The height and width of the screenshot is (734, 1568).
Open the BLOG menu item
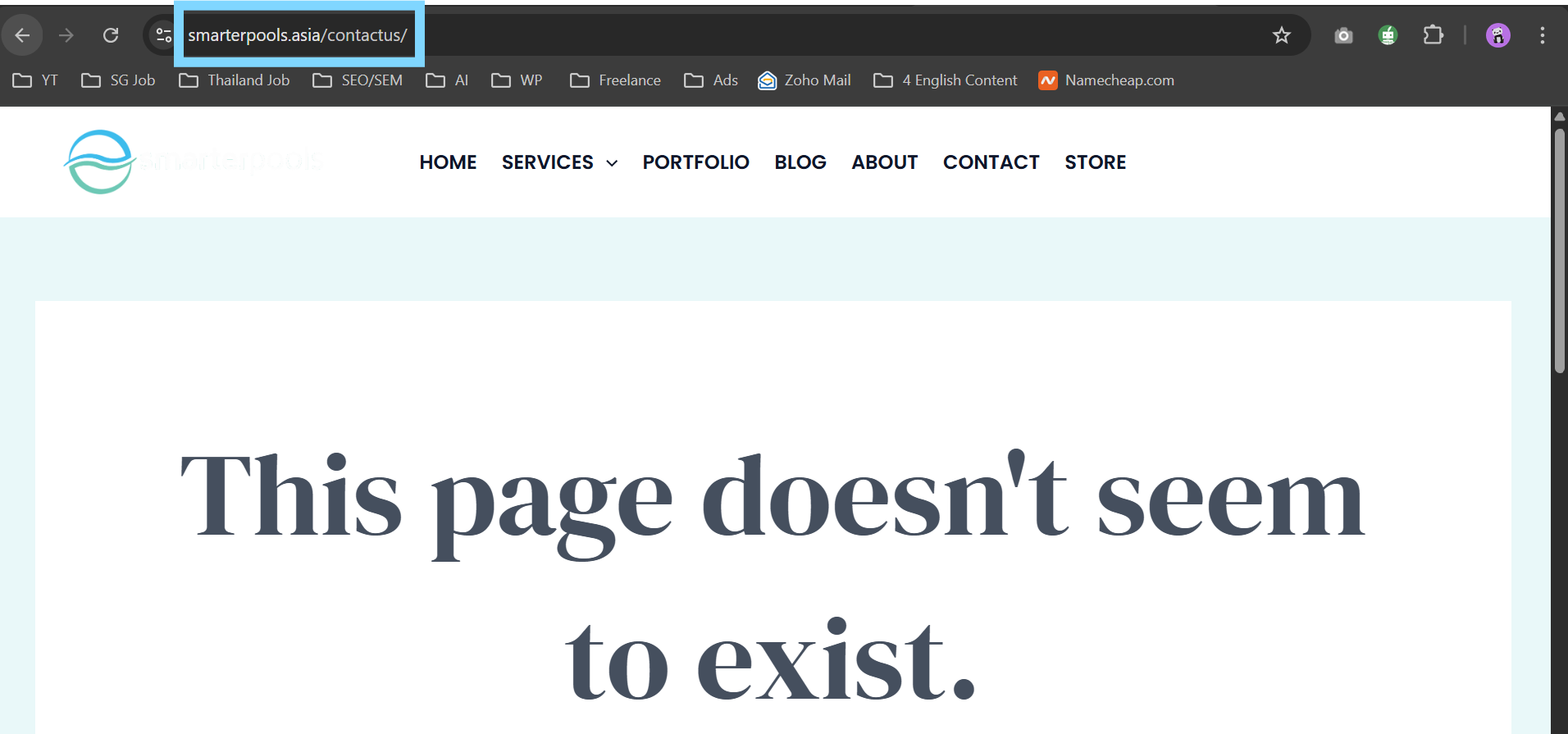click(800, 162)
